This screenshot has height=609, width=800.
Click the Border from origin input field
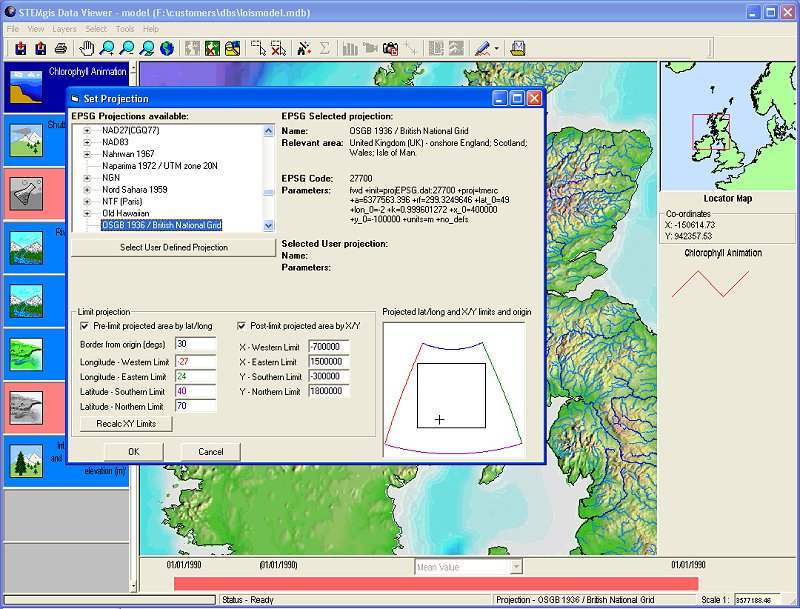pyautogui.click(x=195, y=344)
